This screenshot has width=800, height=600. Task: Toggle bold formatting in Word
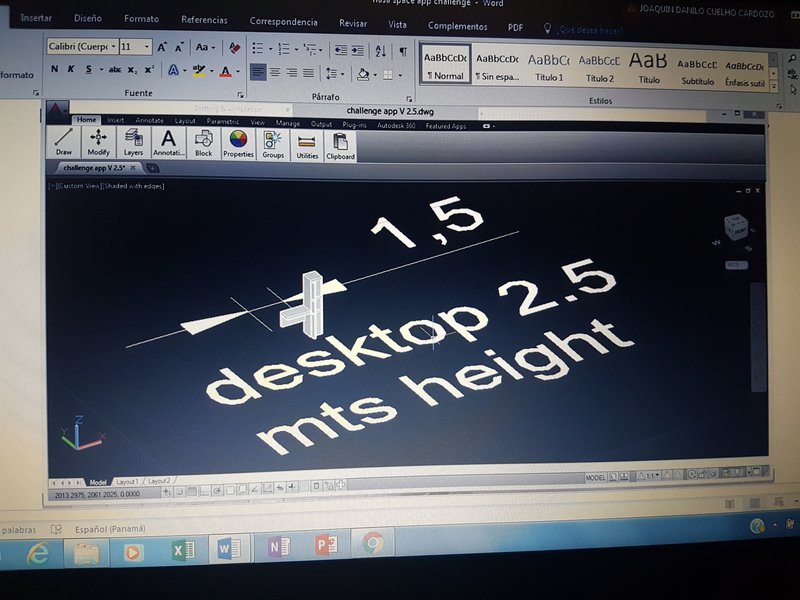[x=55, y=70]
